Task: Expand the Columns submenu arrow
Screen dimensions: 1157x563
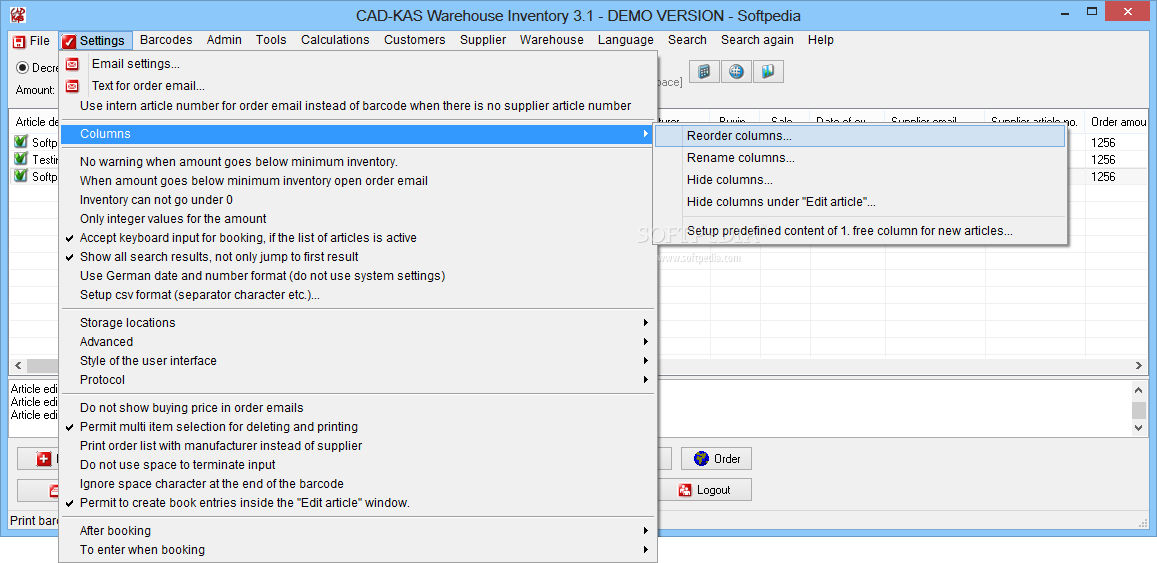Action: (x=646, y=134)
